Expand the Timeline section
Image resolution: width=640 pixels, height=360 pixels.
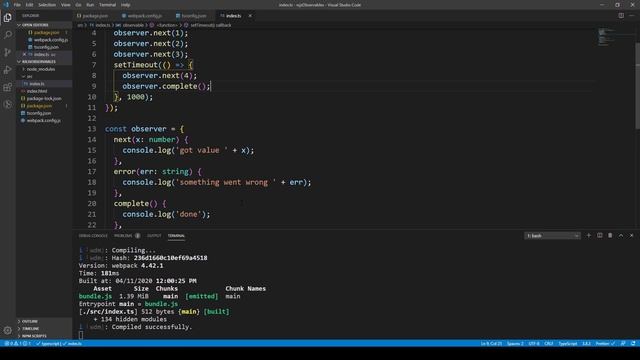pos(44,329)
